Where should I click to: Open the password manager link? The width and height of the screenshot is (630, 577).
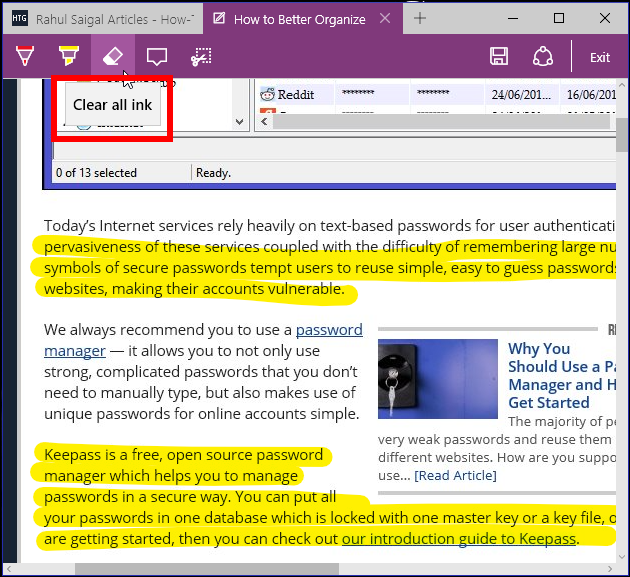coord(329,330)
